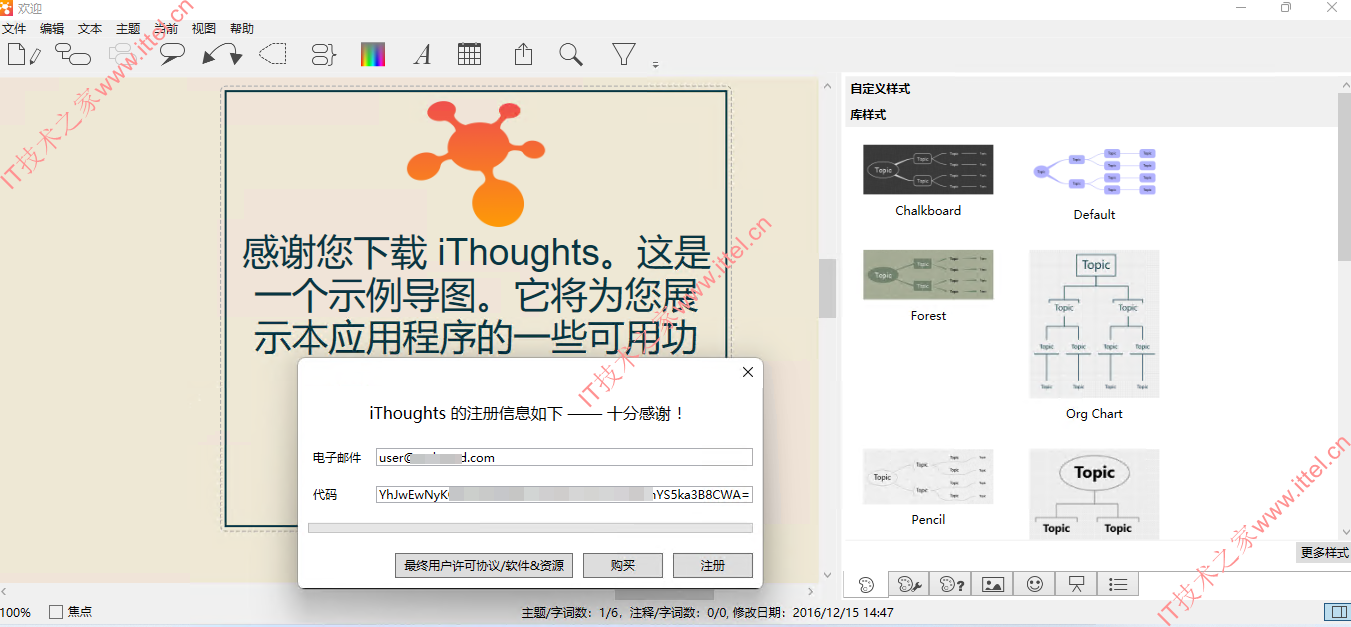The width and height of the screenshot is (1351, 627).
Task: Click the canvas scroll down arrow
Action: click(x=827, y=575)
